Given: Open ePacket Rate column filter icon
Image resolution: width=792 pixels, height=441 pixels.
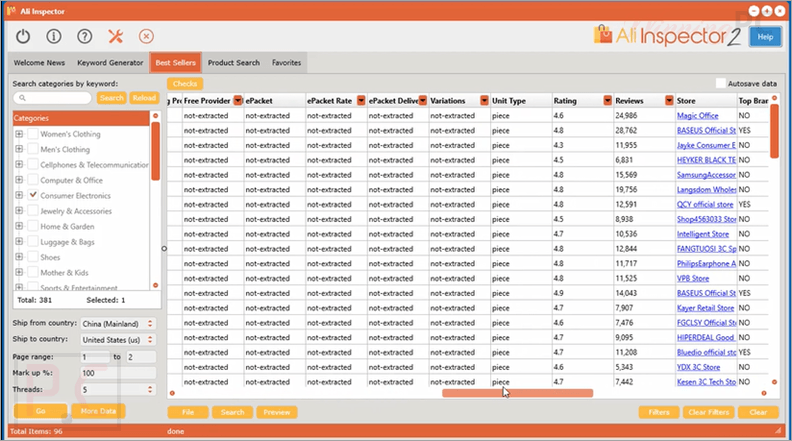Looking at the screenshot, I should coord(361,101).
